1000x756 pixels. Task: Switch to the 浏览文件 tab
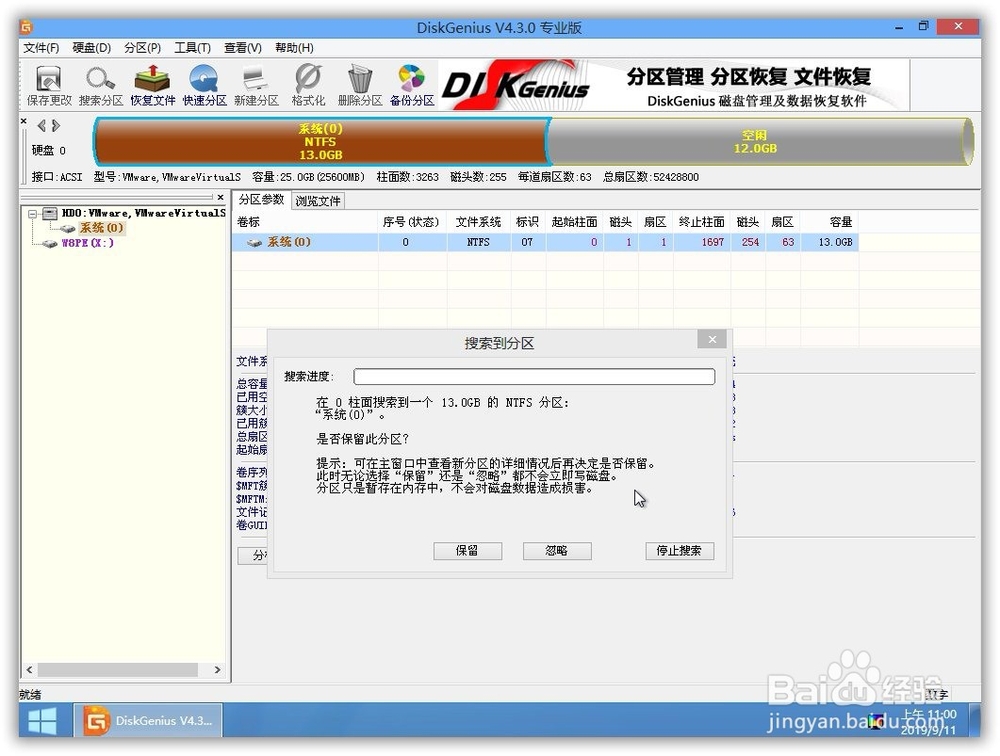click(x=316, y=199)
